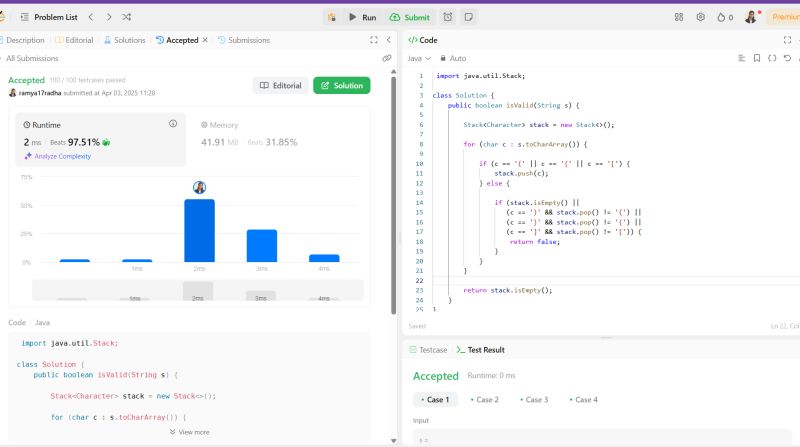The image size is (800, 447).
Task: Click the 2ms segment in chart range slider
Action: click(x=198, y=291)
